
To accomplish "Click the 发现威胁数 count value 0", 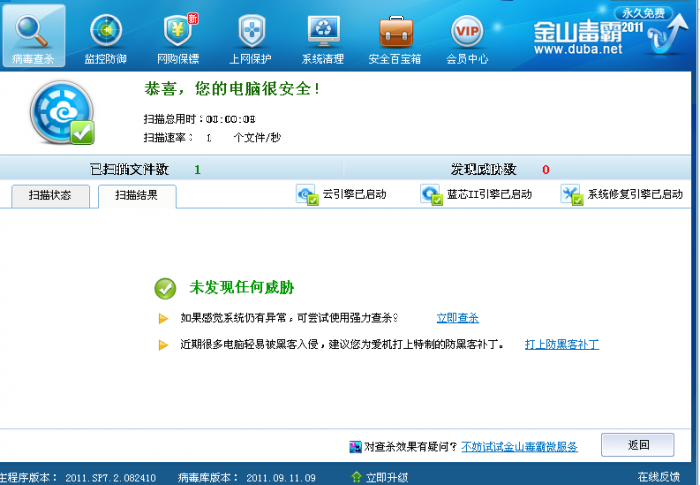I will [x=546, y=170].
